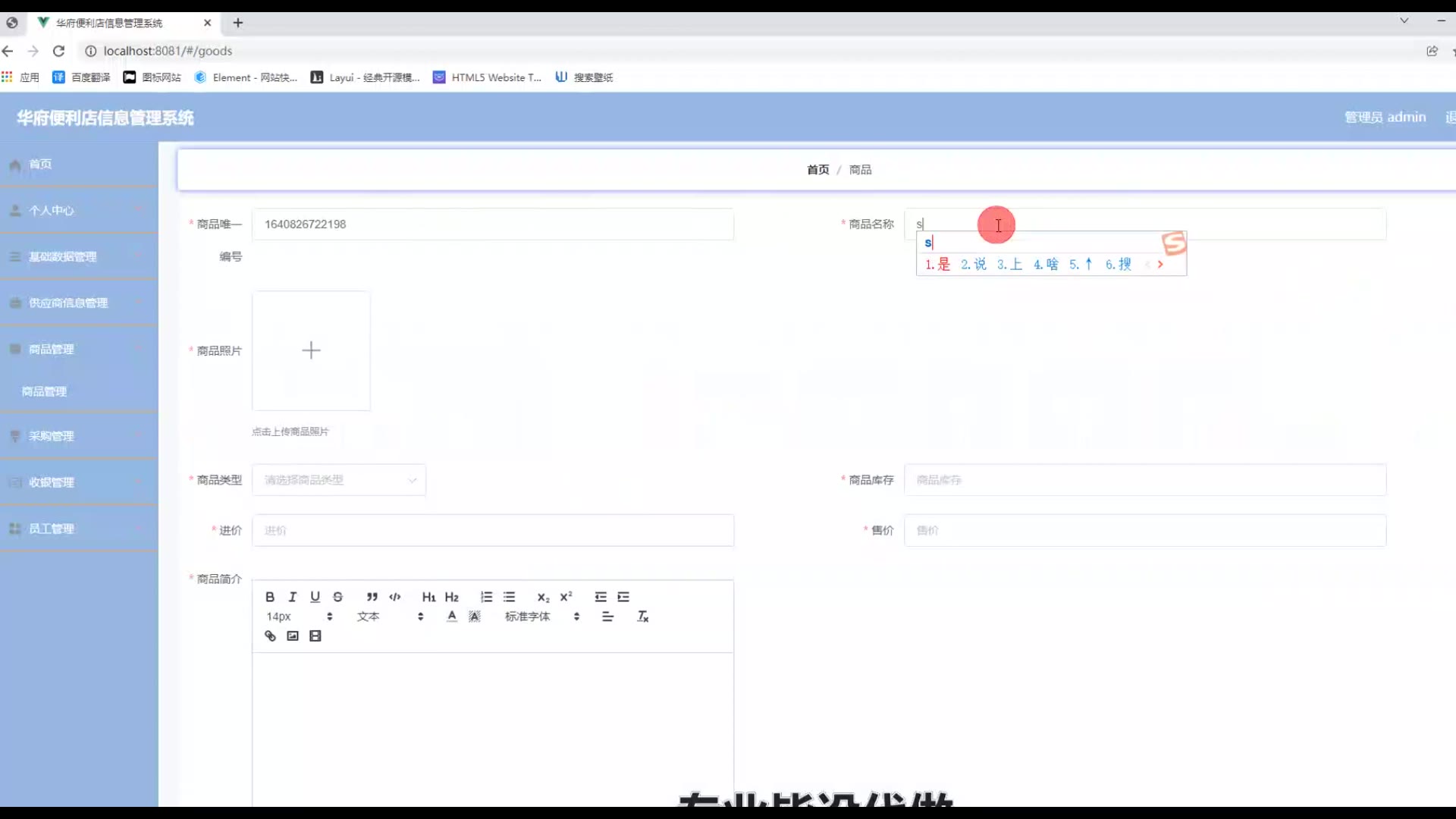This screenshot has width=1456, height=819.
Task: Focus the 商品名称 input field
Action: coord(1145,224)
